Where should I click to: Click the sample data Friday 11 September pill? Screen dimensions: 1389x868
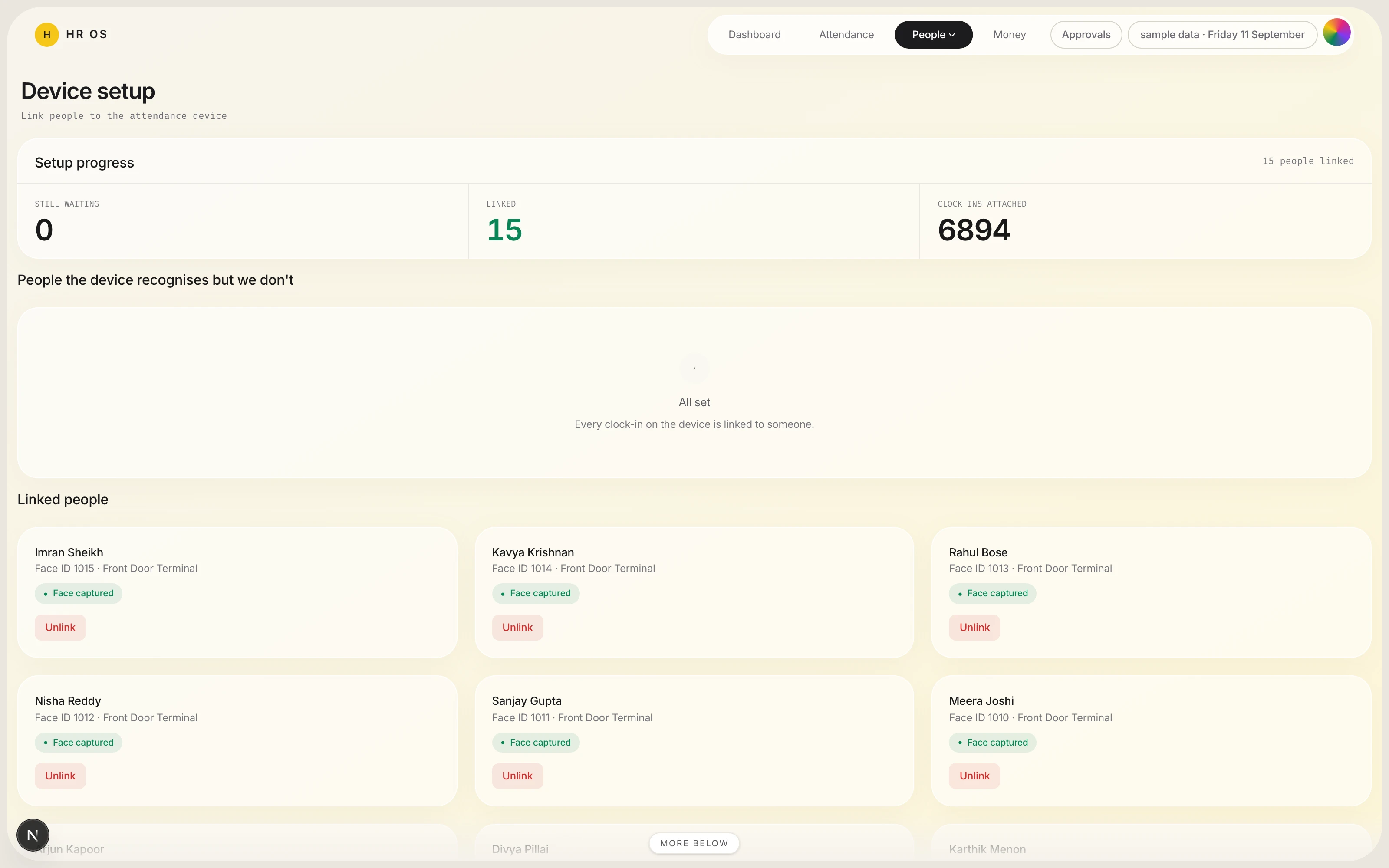click(x=1222, y=34)
